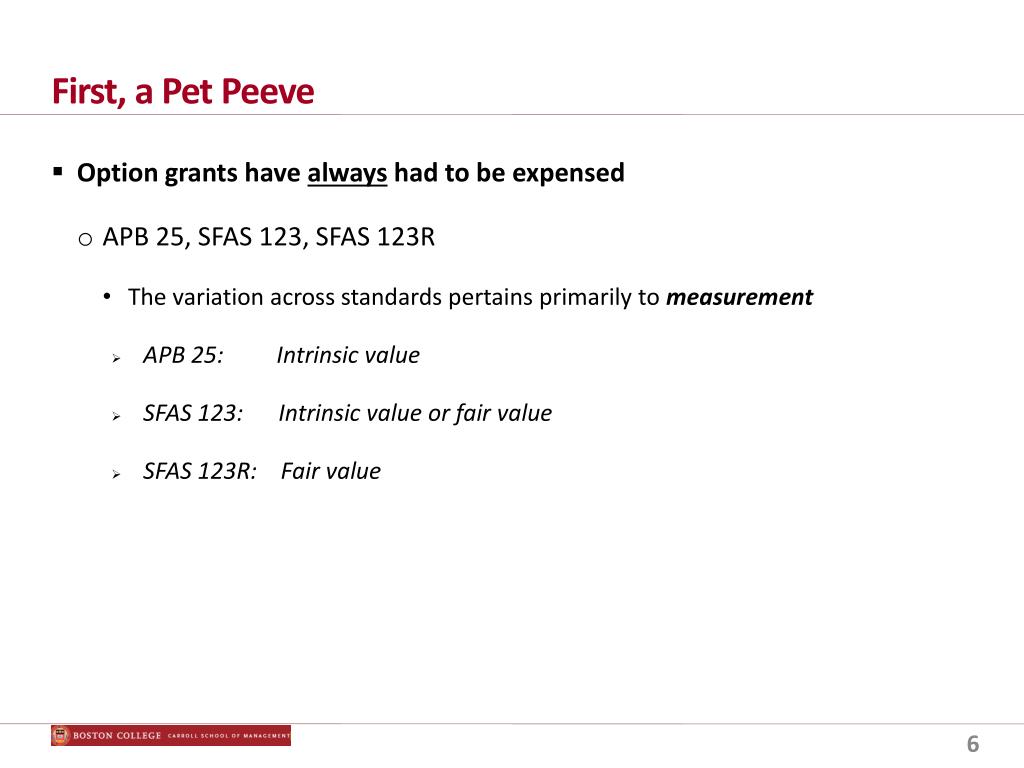1024x768 pixels.
Task: Click the slide title First, a Pet Peeve
Action: (183, 91)
